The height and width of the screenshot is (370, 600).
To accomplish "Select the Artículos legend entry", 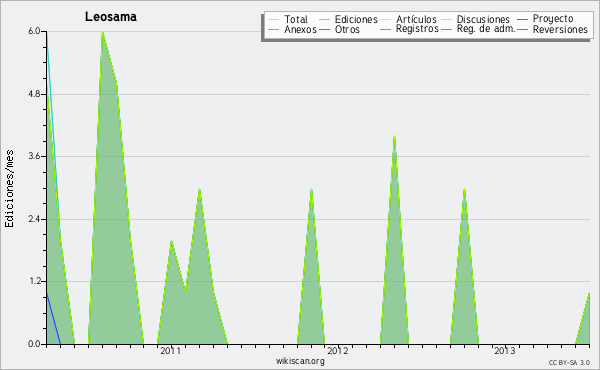I will (x=416, y=19).
